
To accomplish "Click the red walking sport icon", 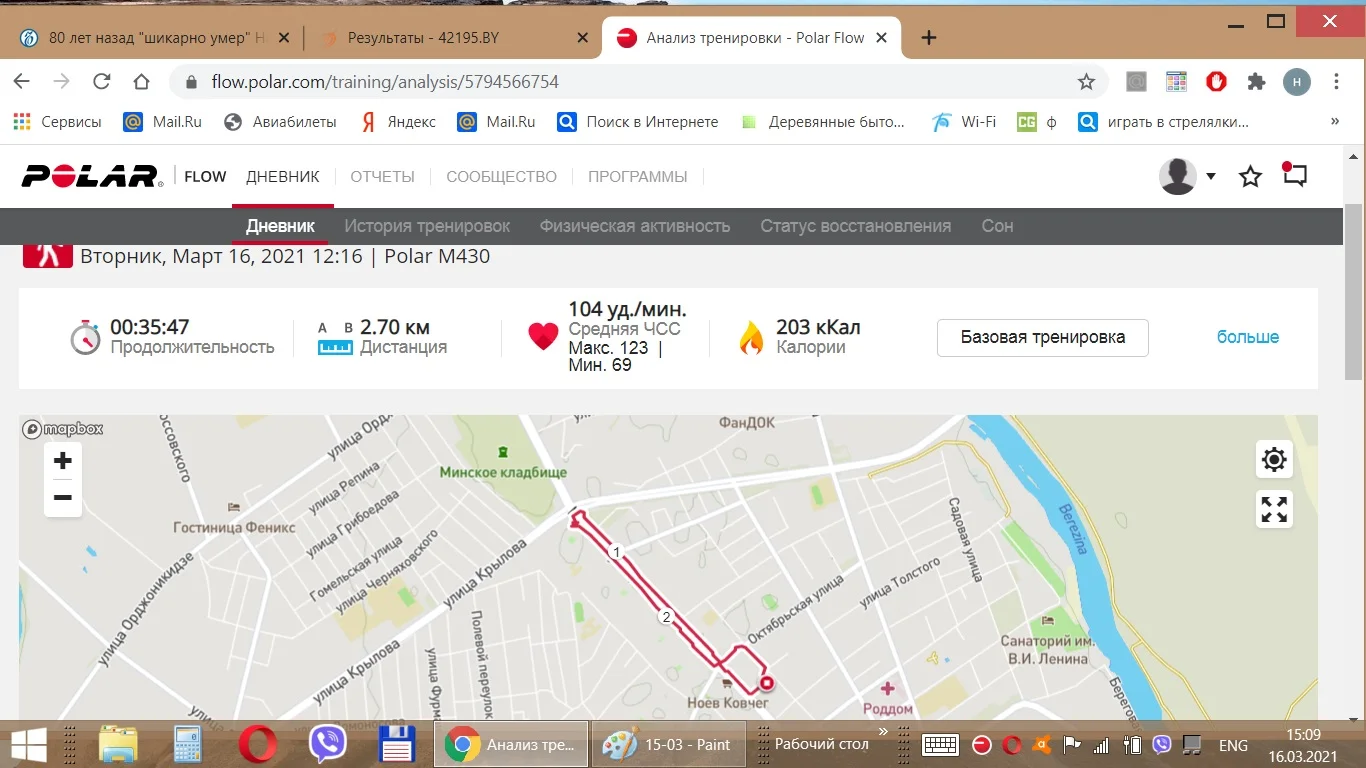I will click(x=48, y=256).
